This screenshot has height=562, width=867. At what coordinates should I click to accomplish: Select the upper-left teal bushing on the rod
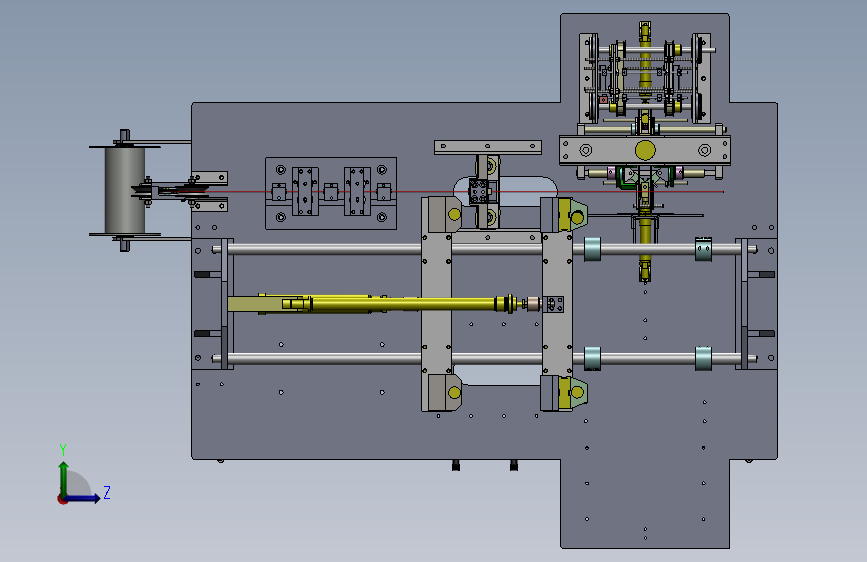pos(592,249)
